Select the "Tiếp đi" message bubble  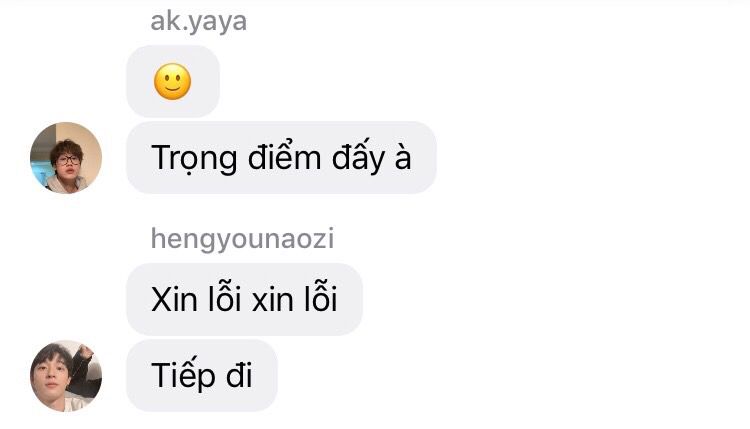coord(202,375)
